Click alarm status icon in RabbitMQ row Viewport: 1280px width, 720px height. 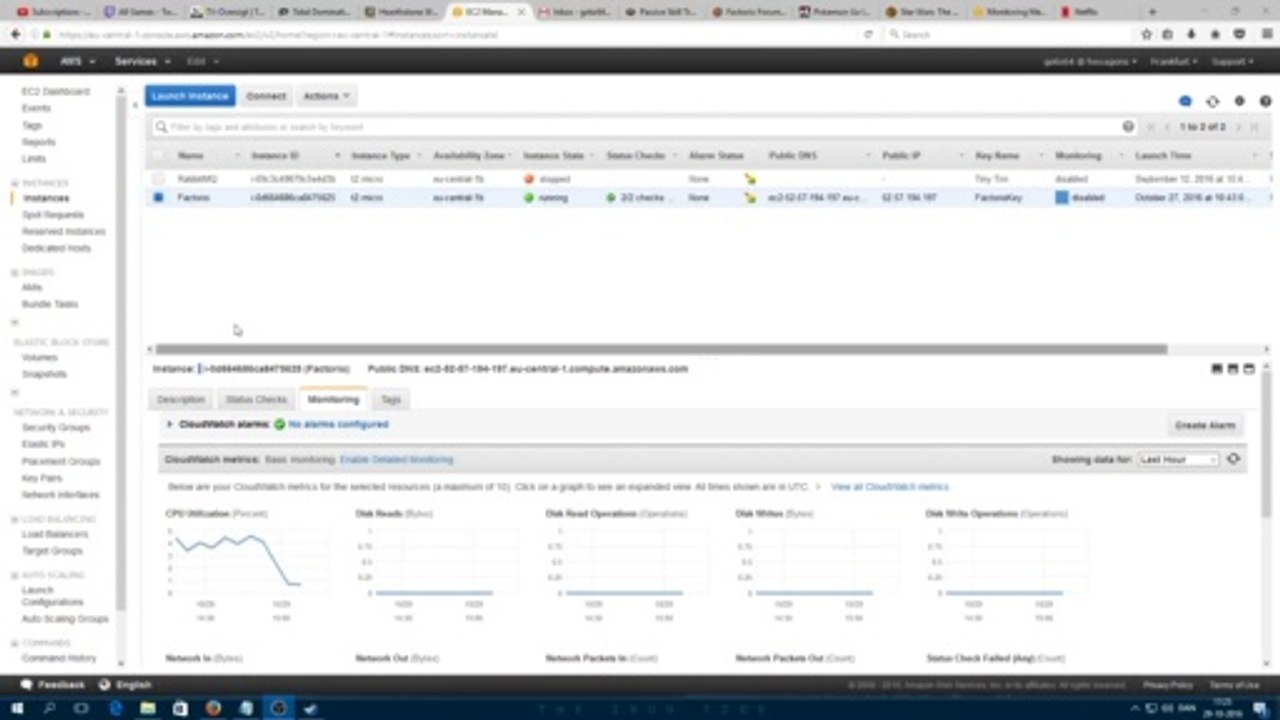point(750,179)
